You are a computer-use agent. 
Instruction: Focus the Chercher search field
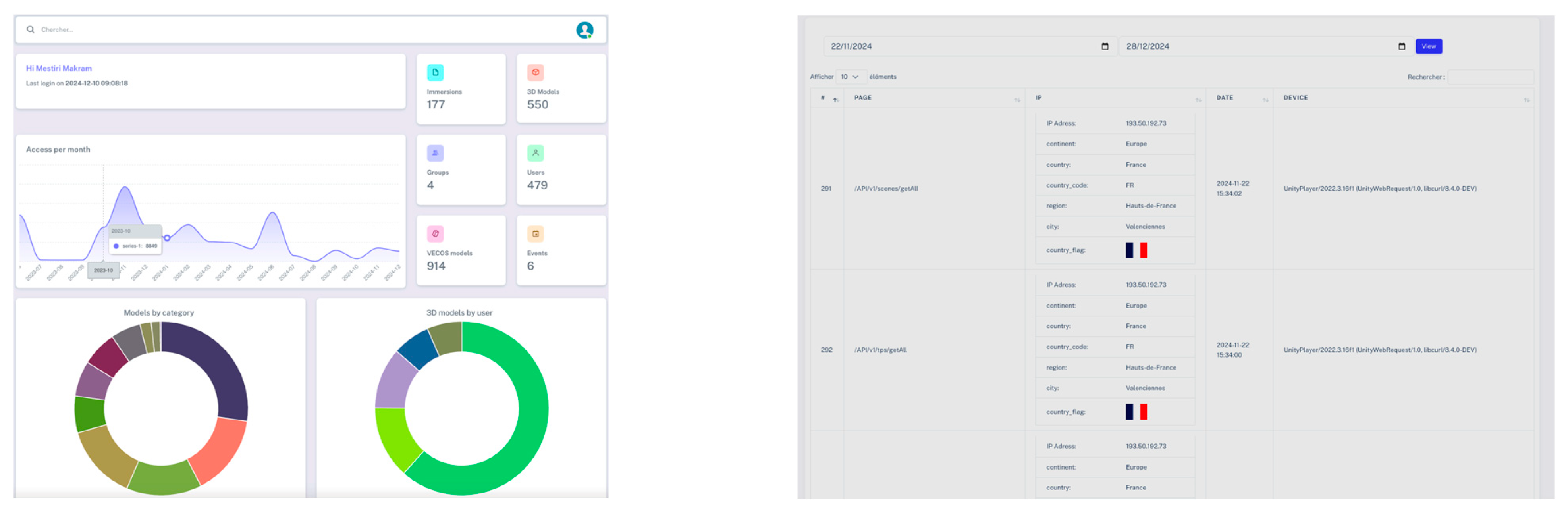pyautogui.click(x=304, y=29)
